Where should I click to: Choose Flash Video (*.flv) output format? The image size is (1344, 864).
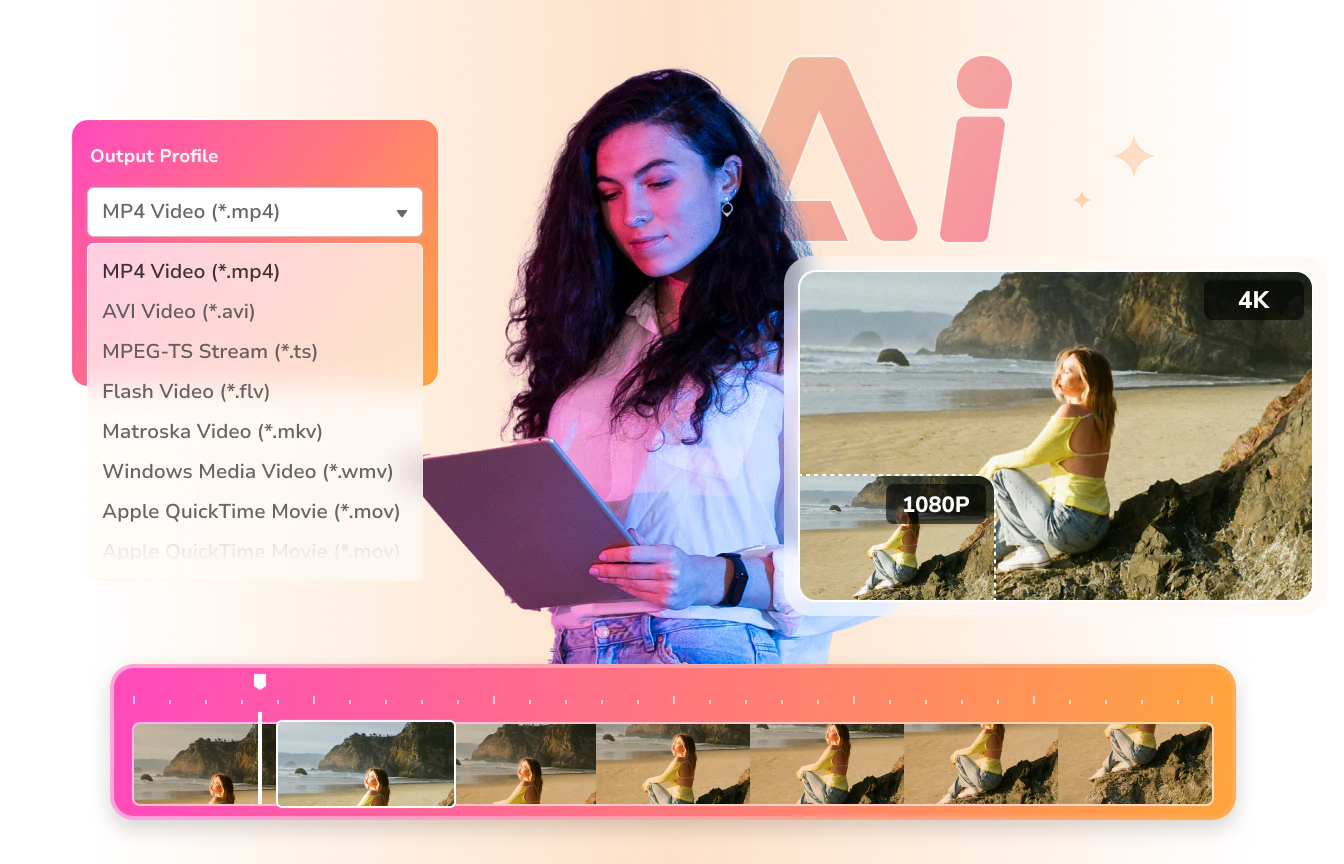185,391
